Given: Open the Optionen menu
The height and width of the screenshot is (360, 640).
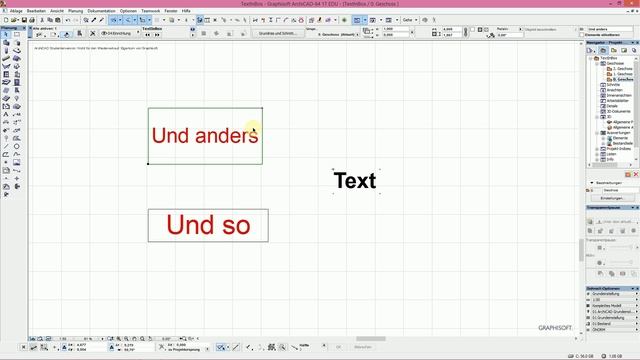Looking at the screenshot, I should click(128, 11).
